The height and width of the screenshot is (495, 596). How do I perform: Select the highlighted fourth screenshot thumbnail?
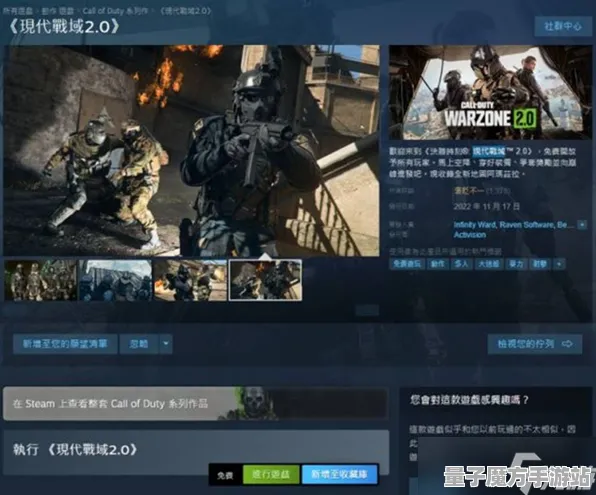265,281
